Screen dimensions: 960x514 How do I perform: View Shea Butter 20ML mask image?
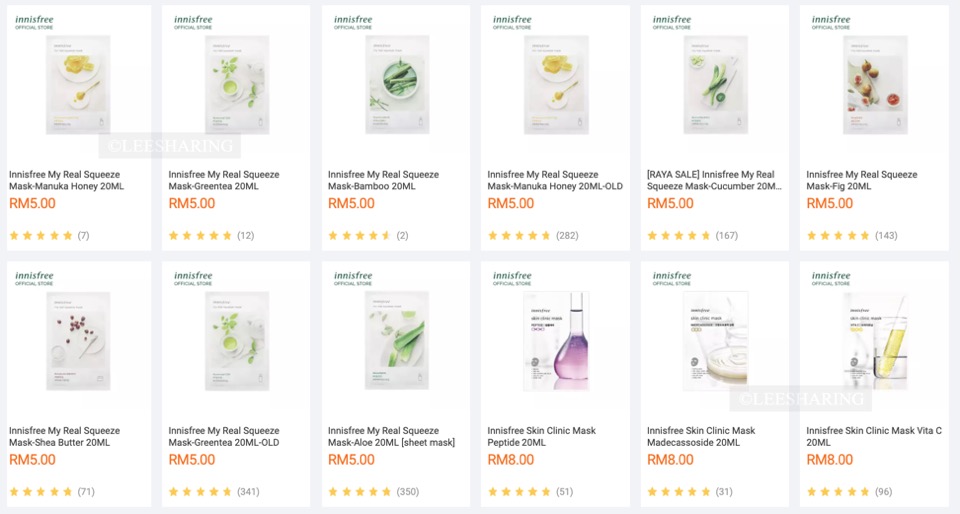tap(78, 341)
